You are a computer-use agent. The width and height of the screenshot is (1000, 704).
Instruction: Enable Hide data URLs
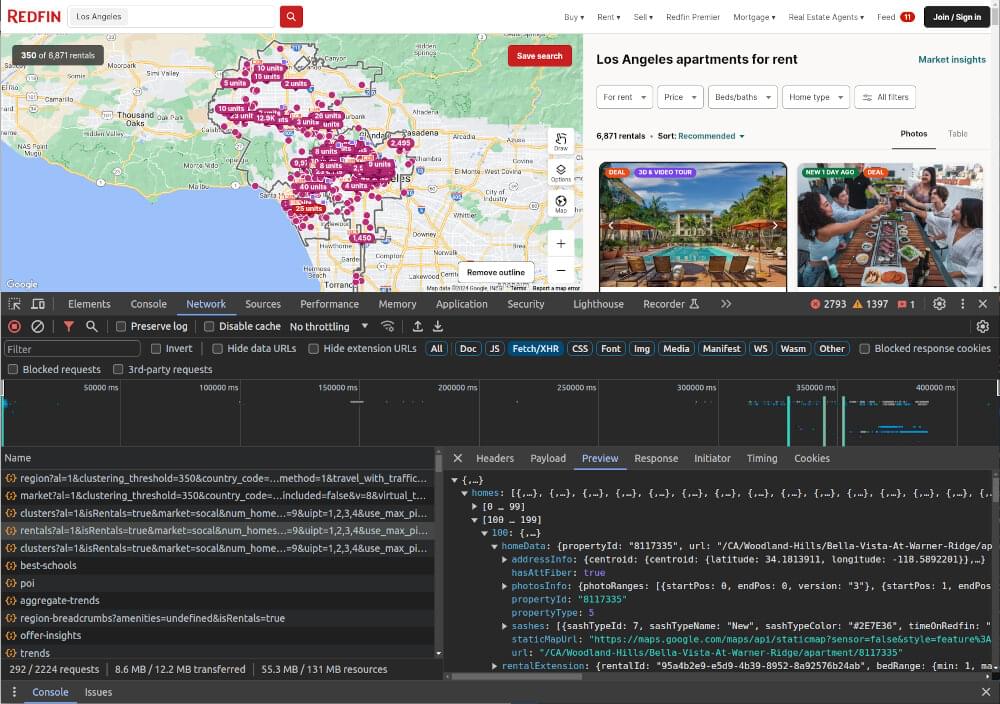click(216, 348)
